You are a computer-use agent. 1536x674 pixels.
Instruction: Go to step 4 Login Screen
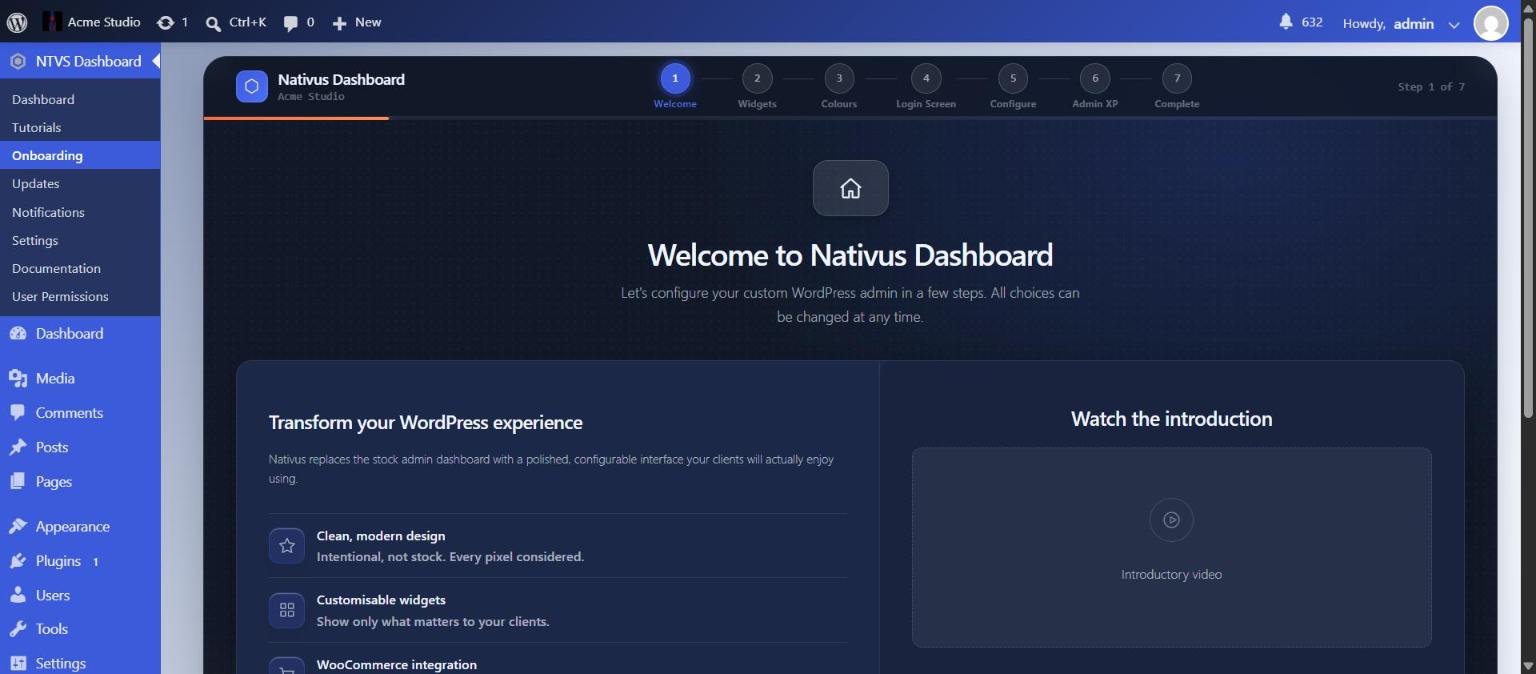coord(926,86)
